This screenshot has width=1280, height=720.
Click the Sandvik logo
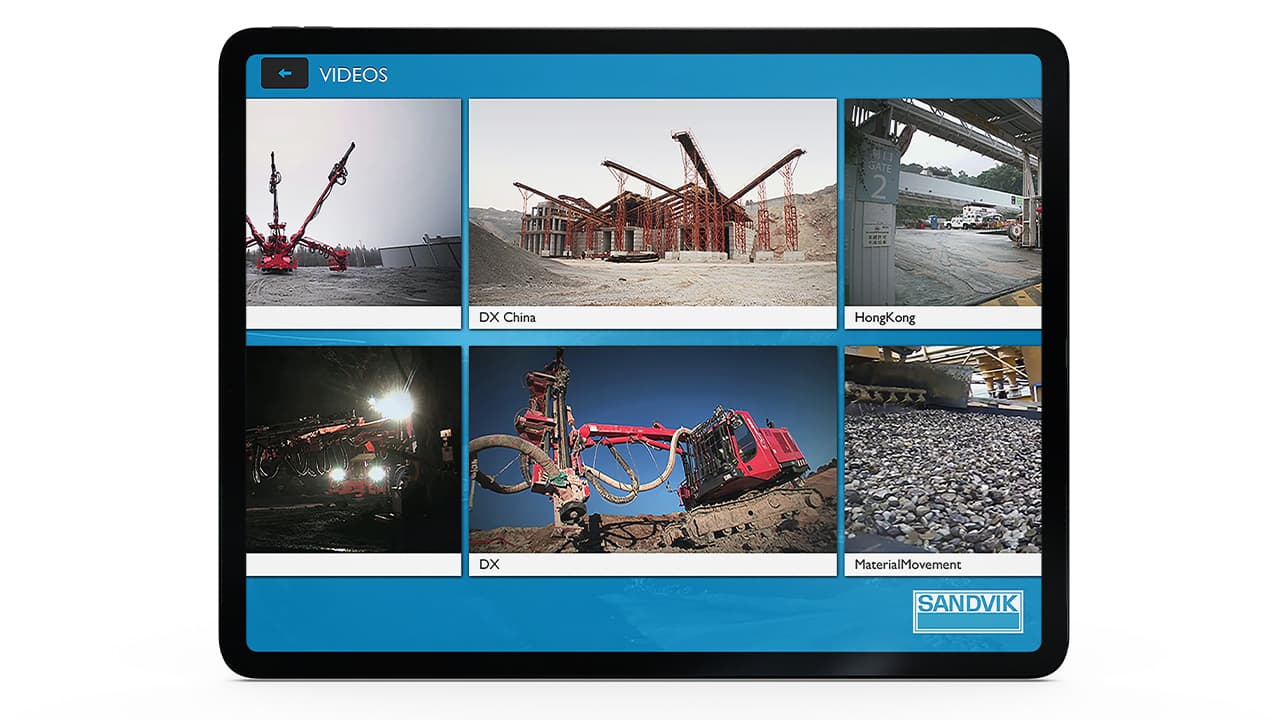(967, 610)
